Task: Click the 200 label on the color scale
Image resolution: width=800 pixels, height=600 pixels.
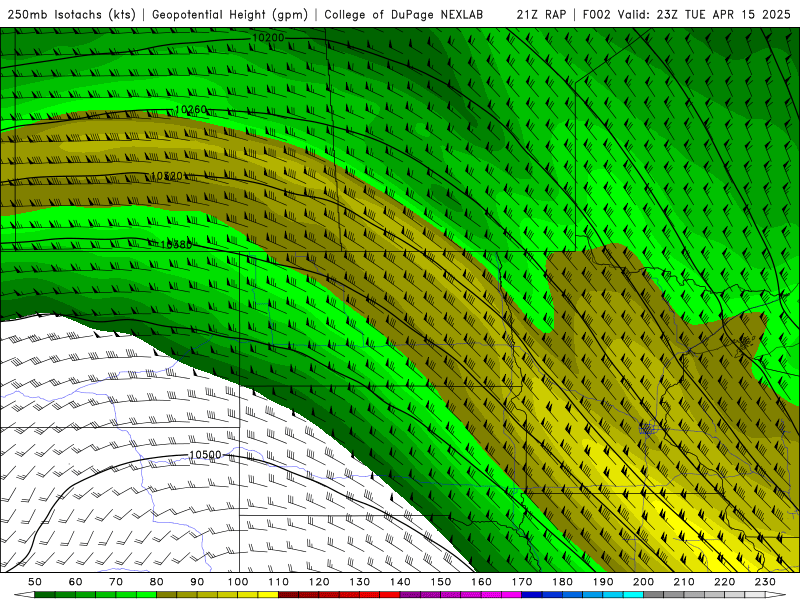Action: coord(643,582)
